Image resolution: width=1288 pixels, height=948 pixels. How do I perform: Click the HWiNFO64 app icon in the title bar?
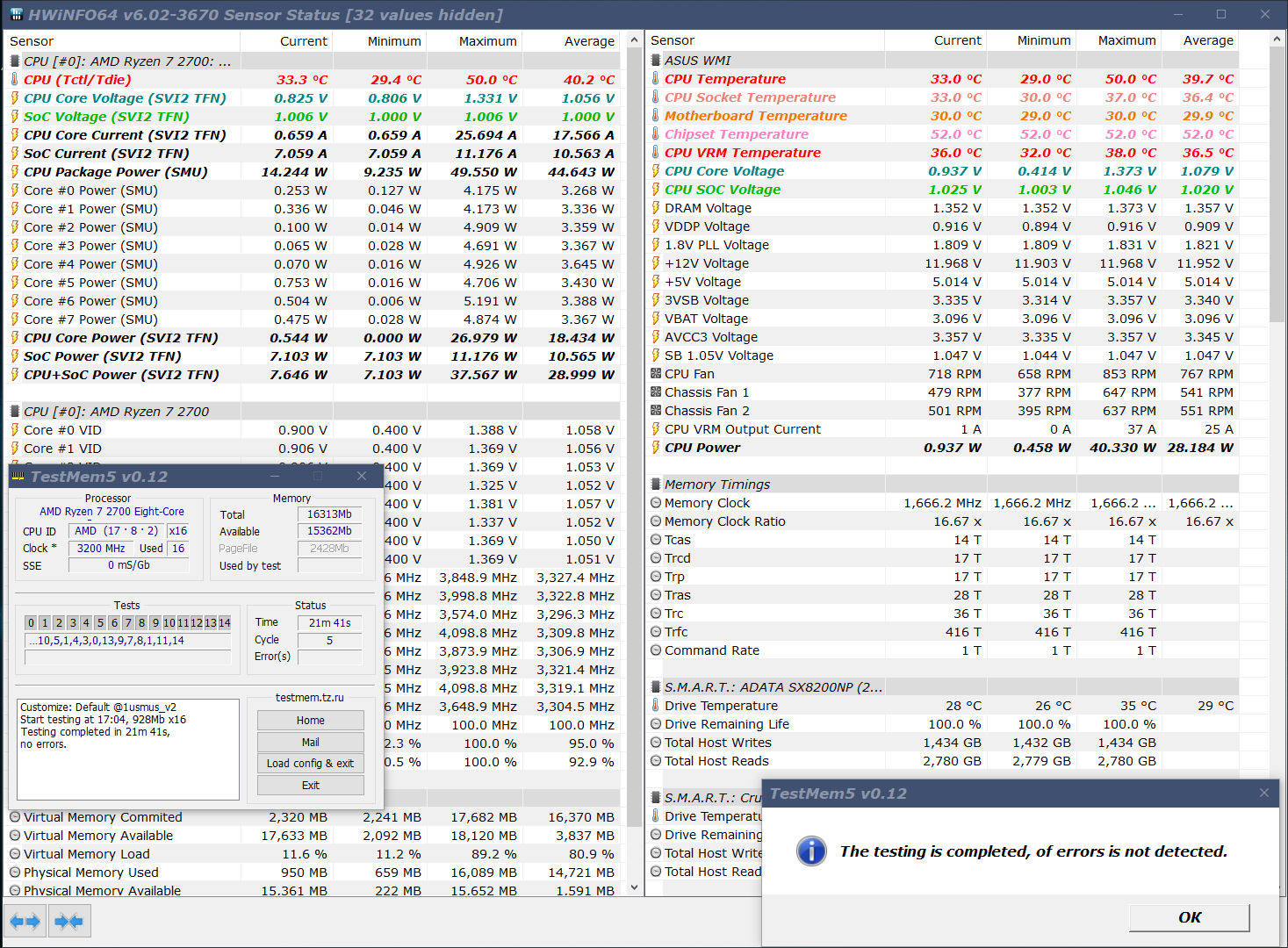tap(15, 15)
